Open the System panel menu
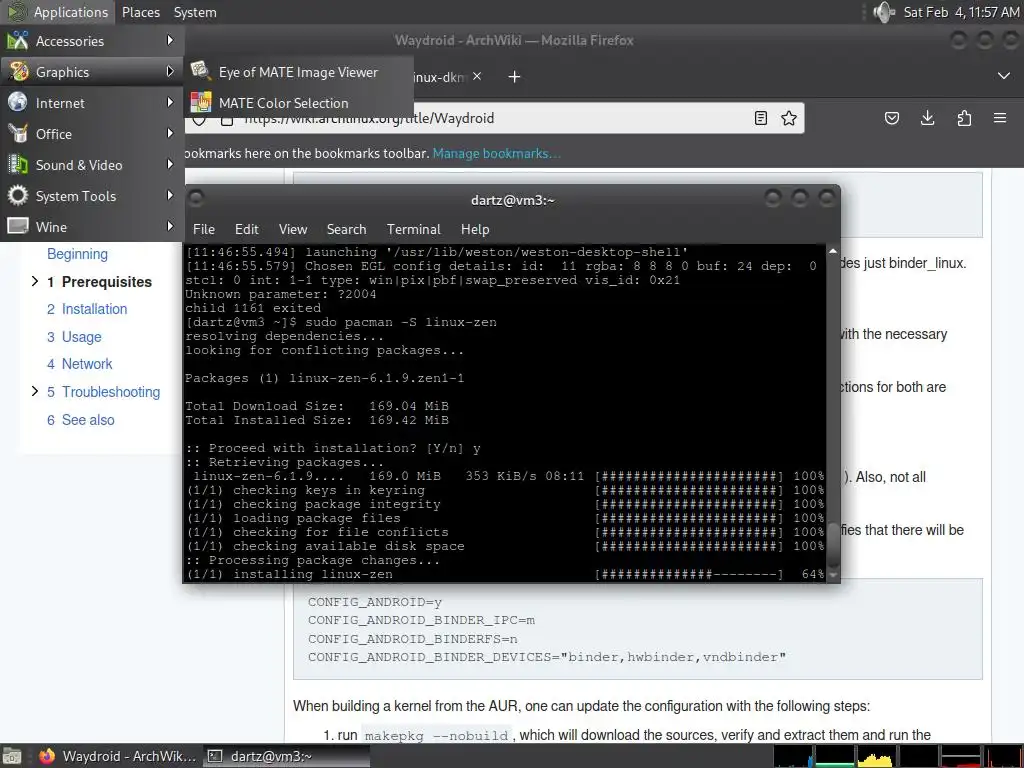Viewport: 1024px width, 768px height. (195, 12)
